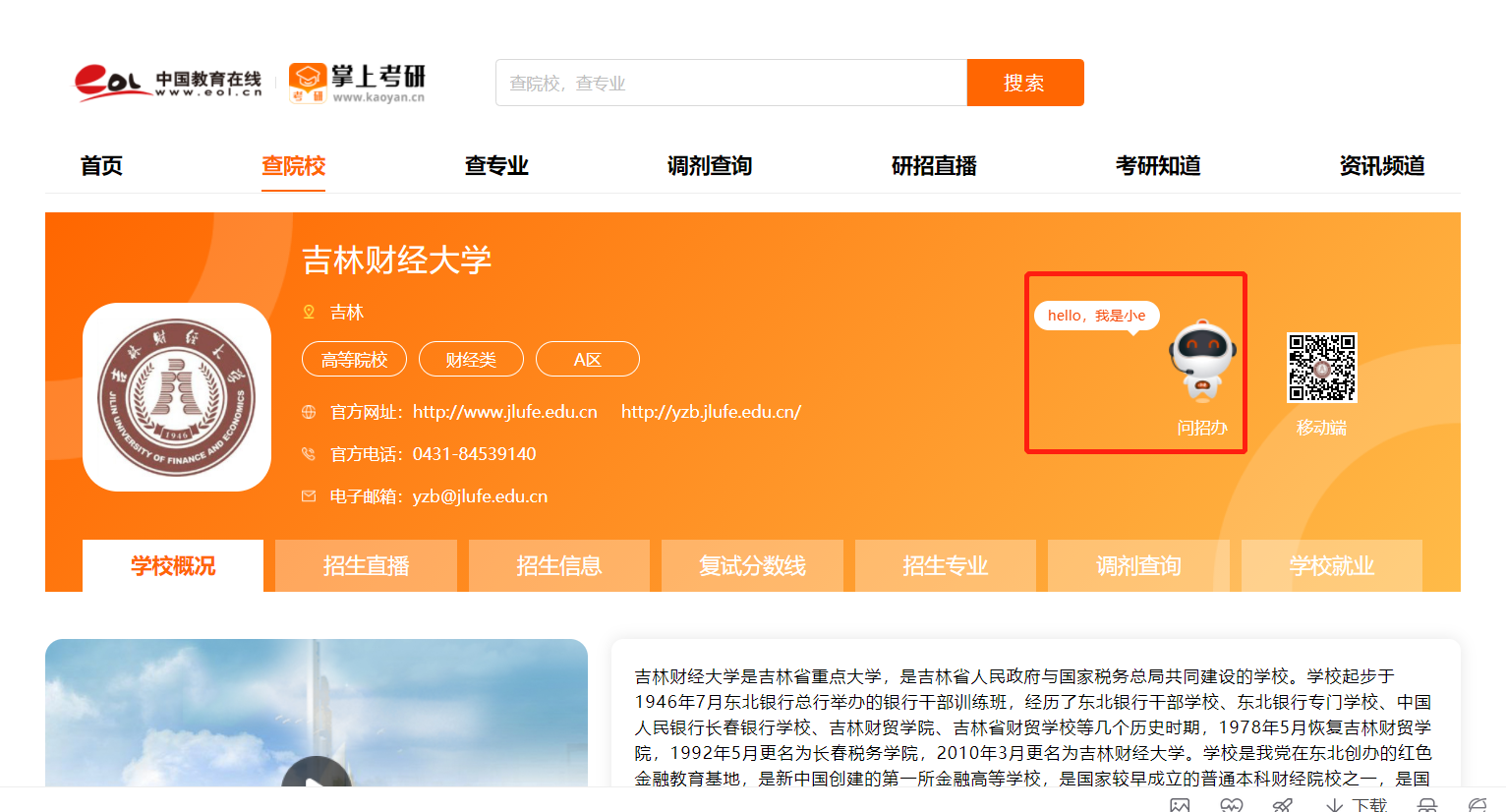Click the location pin icon beside 吉林
The image size is (1506, 812).
pyautogui.click(x=309, y=312)
